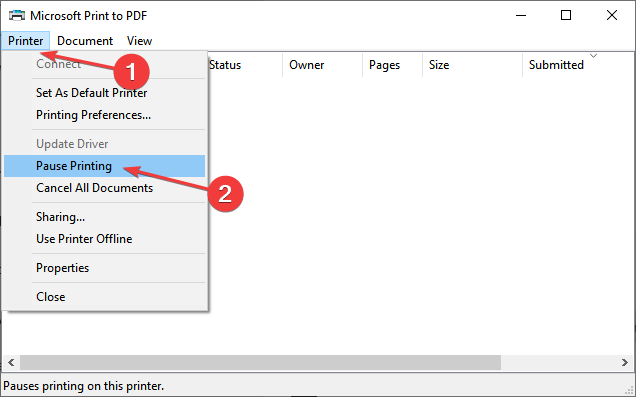Viewport: 636px width, 397px height.
Task: Click the resize grip in the status bar
Action: click(629, 390)
